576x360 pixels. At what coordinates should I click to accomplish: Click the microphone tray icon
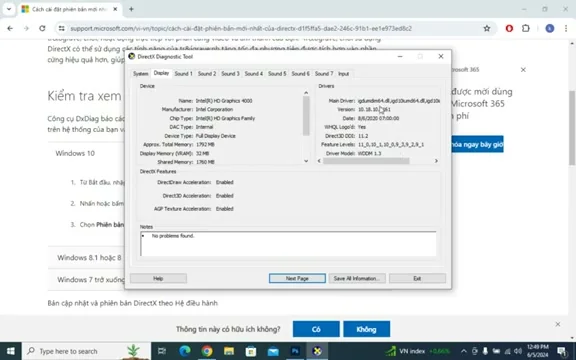click(x=485, y=351)
